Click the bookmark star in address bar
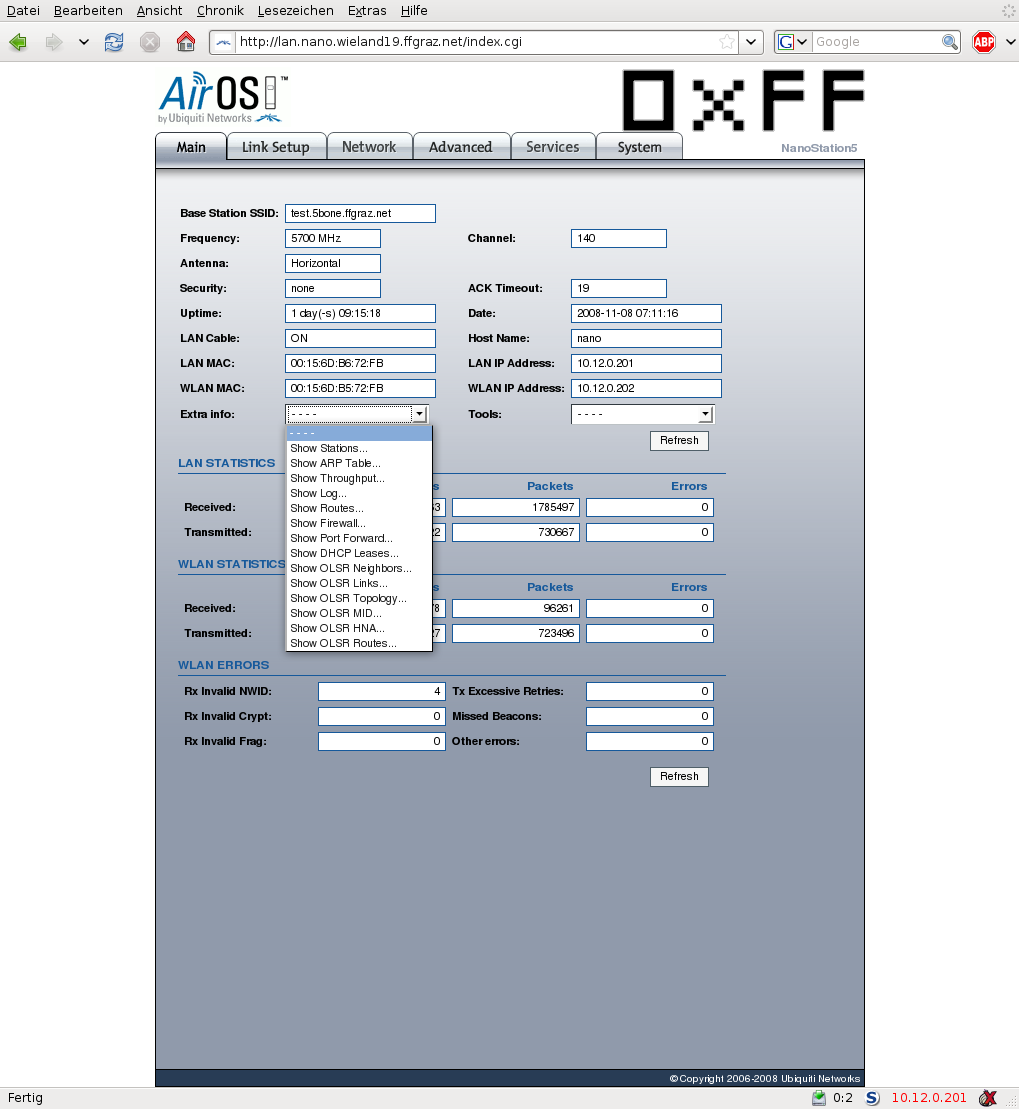The image size is (1019, 1109). click(727, 42)
